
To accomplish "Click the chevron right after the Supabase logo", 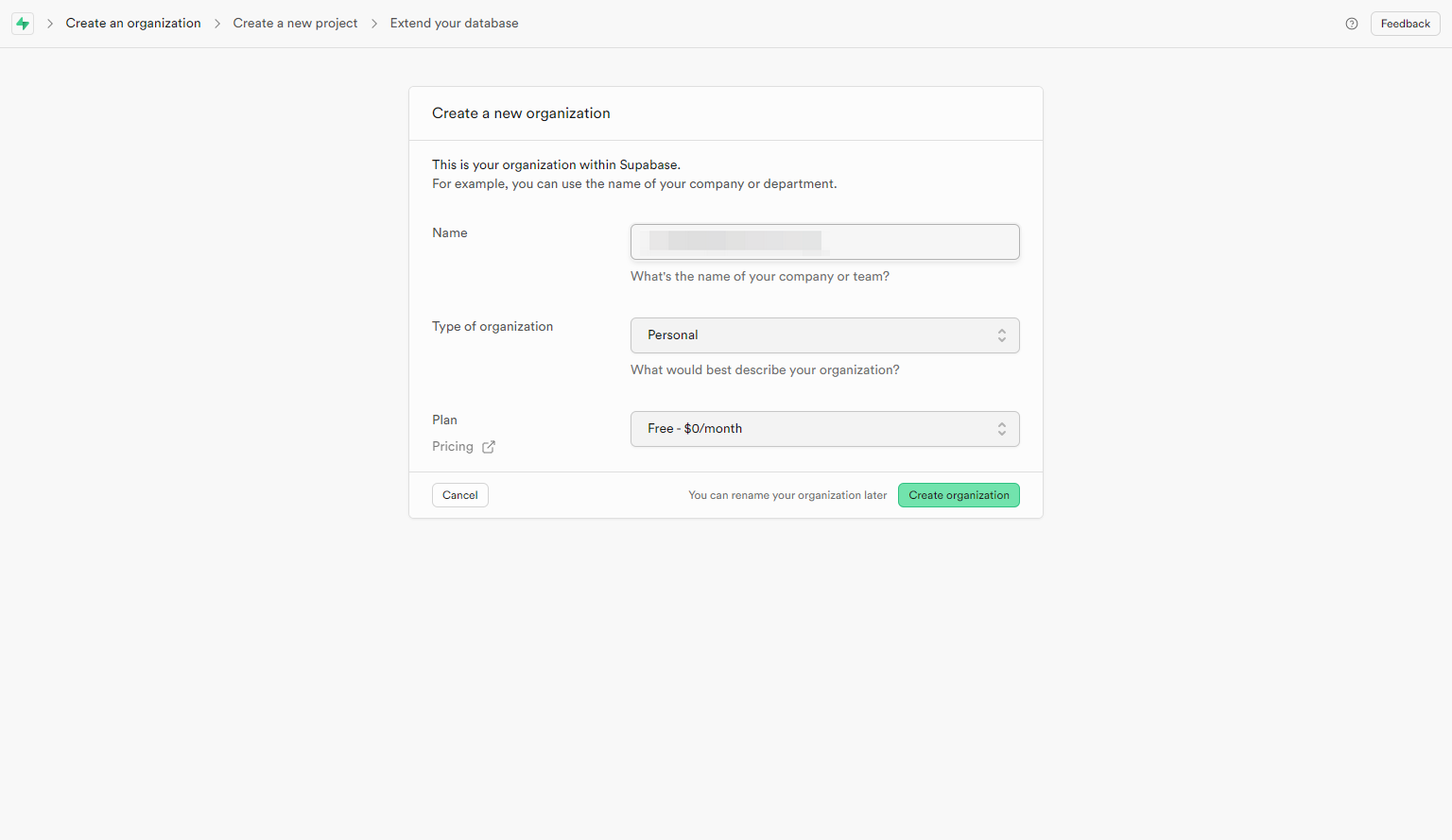I will pos(50,24).
